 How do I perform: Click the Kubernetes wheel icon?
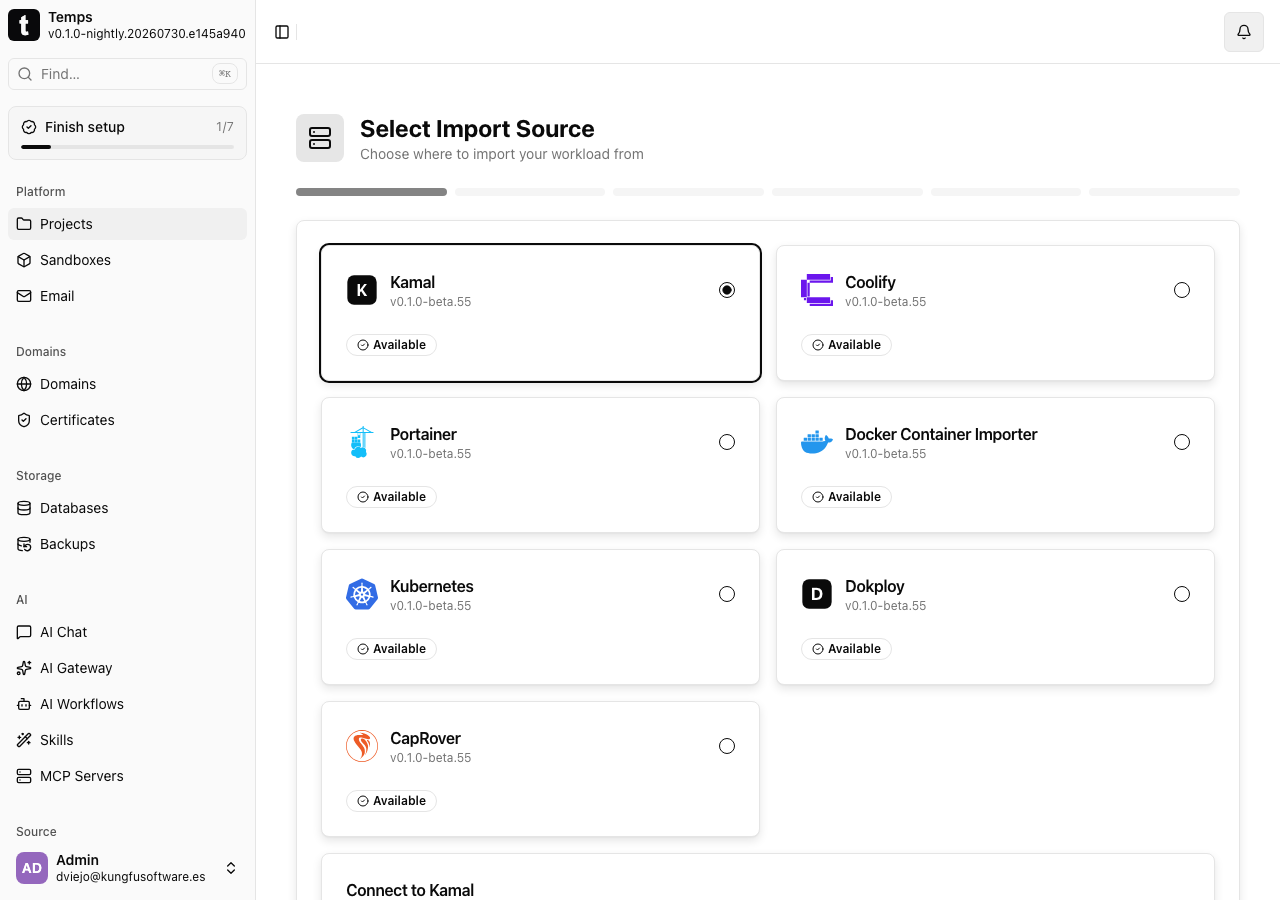[362, 594]
